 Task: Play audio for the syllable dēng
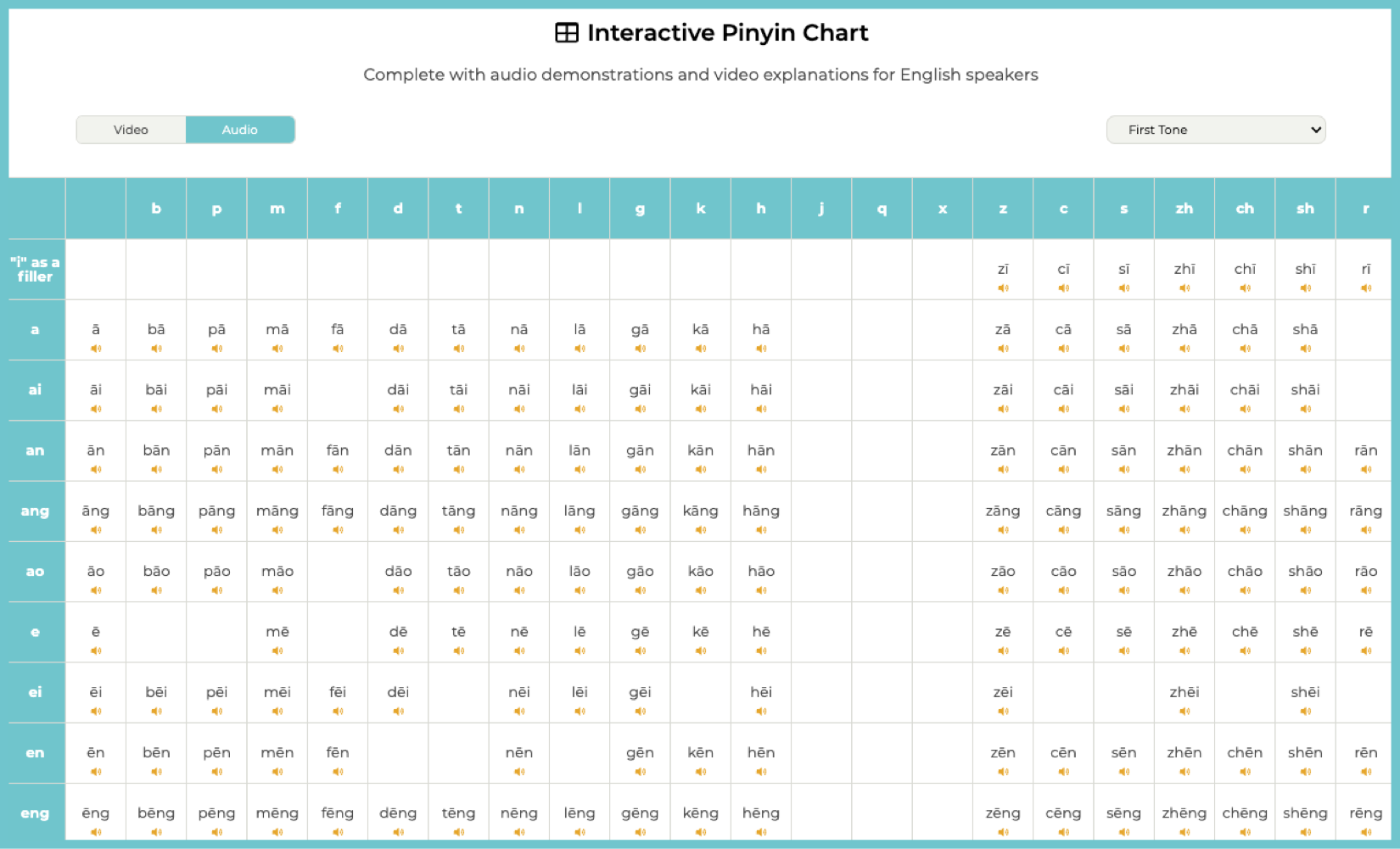point(397,832)
